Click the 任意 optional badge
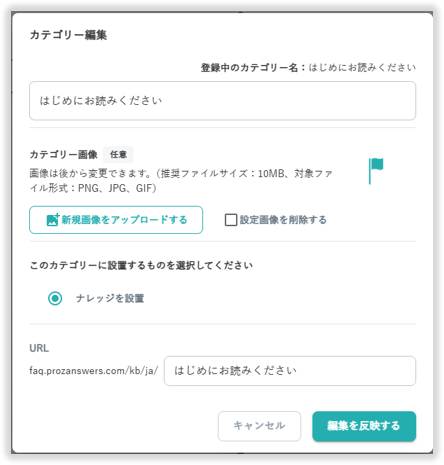 tap(118, 154)
